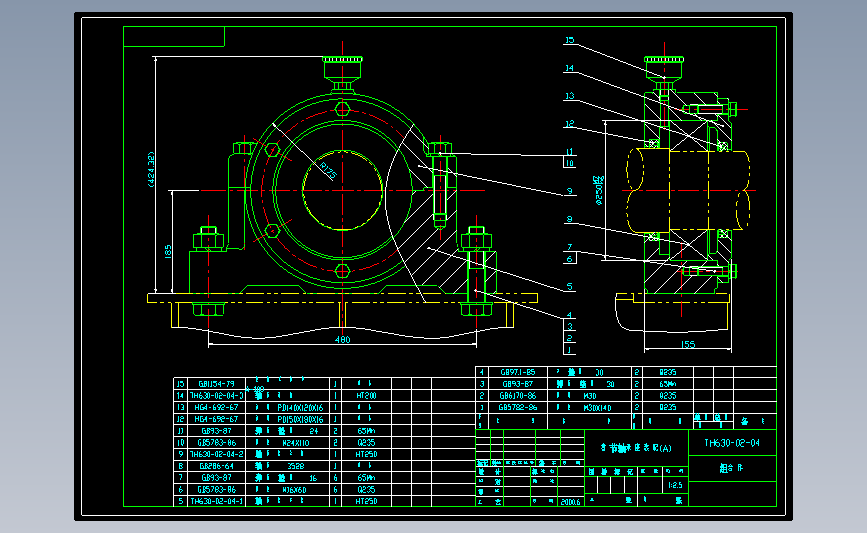Image resolution: width=867 pixels, height=533 pixels.
Task: Click the TH630-02-04-1 parts list cell
Action: (216, 501)
